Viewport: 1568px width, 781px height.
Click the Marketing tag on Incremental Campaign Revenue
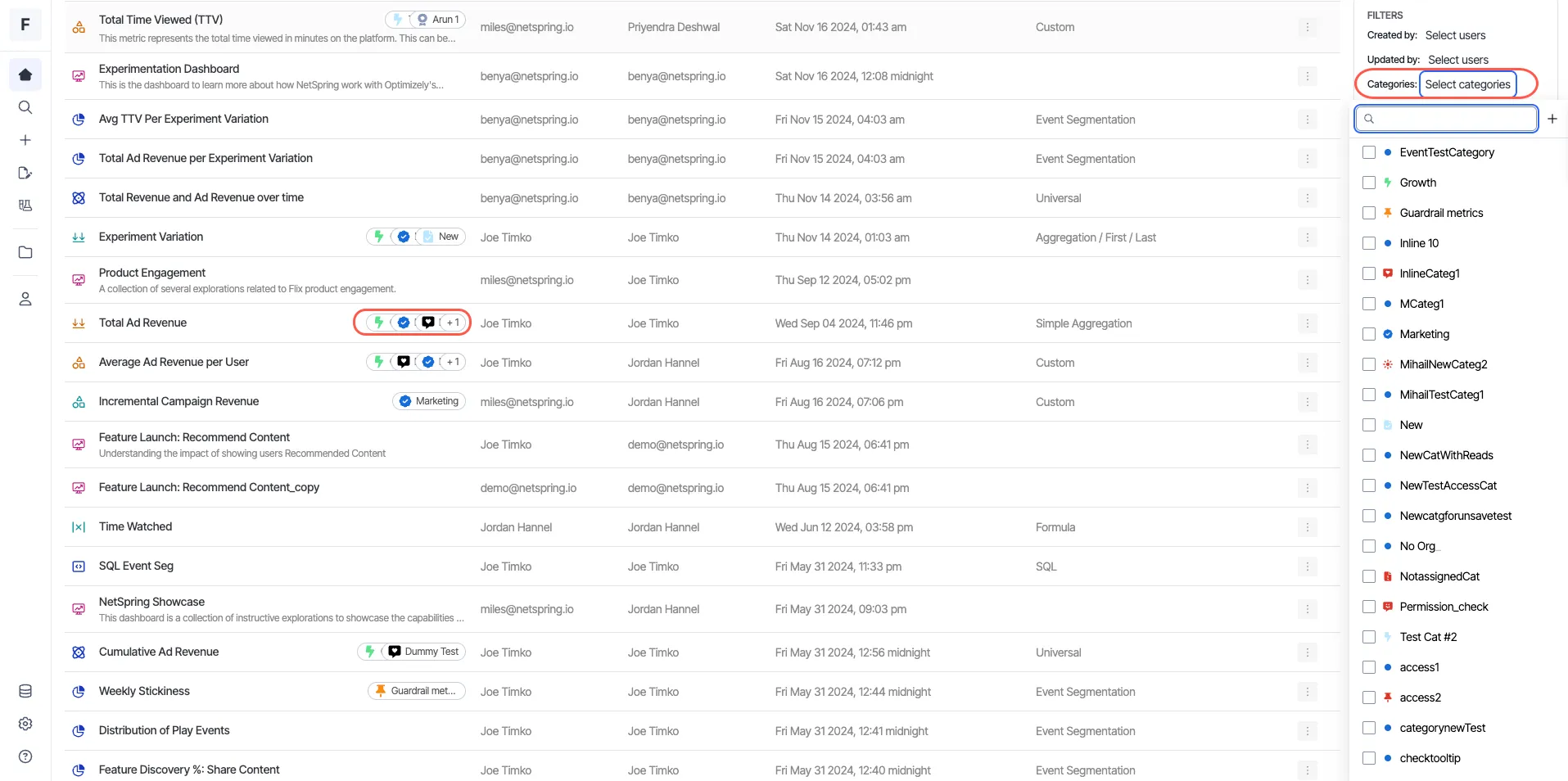[429, 401]
